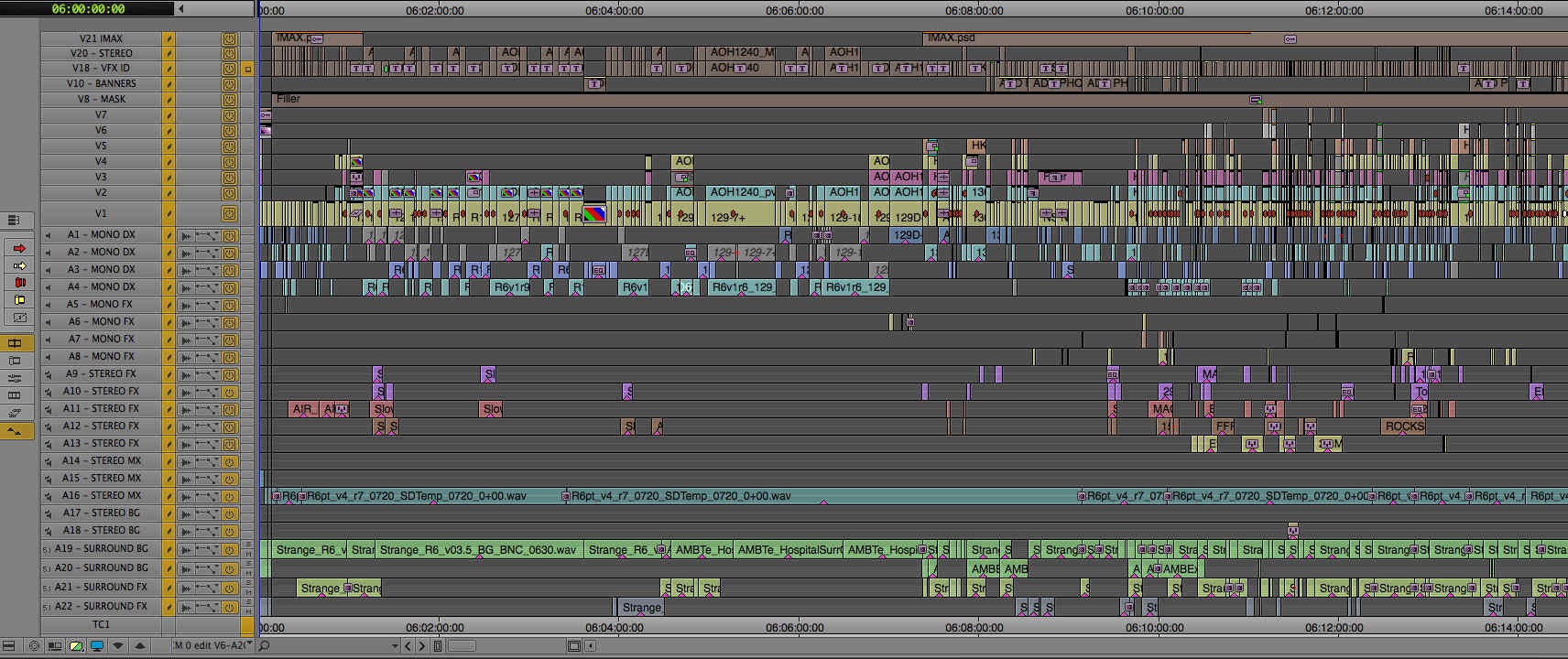Click the blue video monitor icon at bottom
This screenshot has height=659, width=1568.
pos(96,646)
